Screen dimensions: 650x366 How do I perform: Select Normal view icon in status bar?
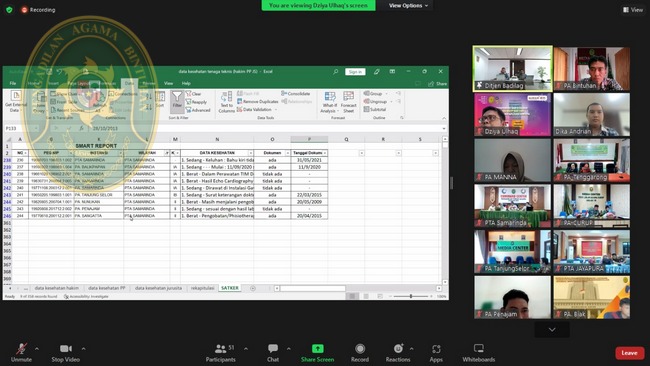[x=352, y=296]
